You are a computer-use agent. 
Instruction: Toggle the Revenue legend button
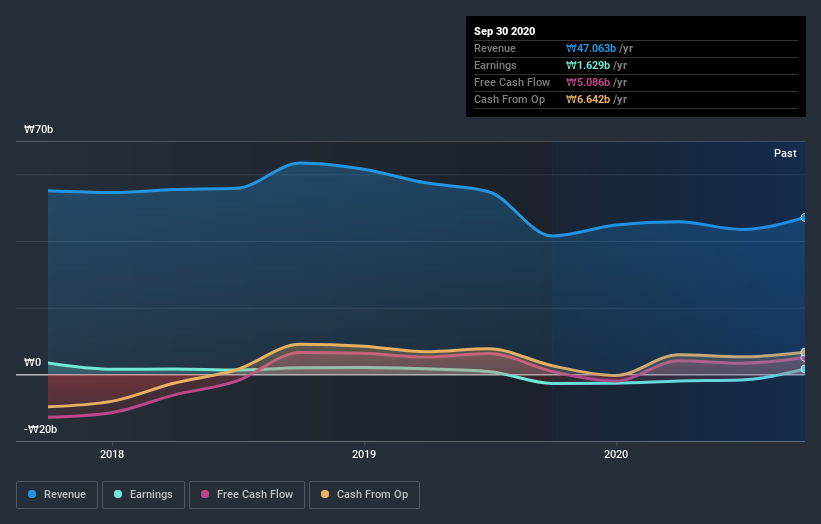57,495
